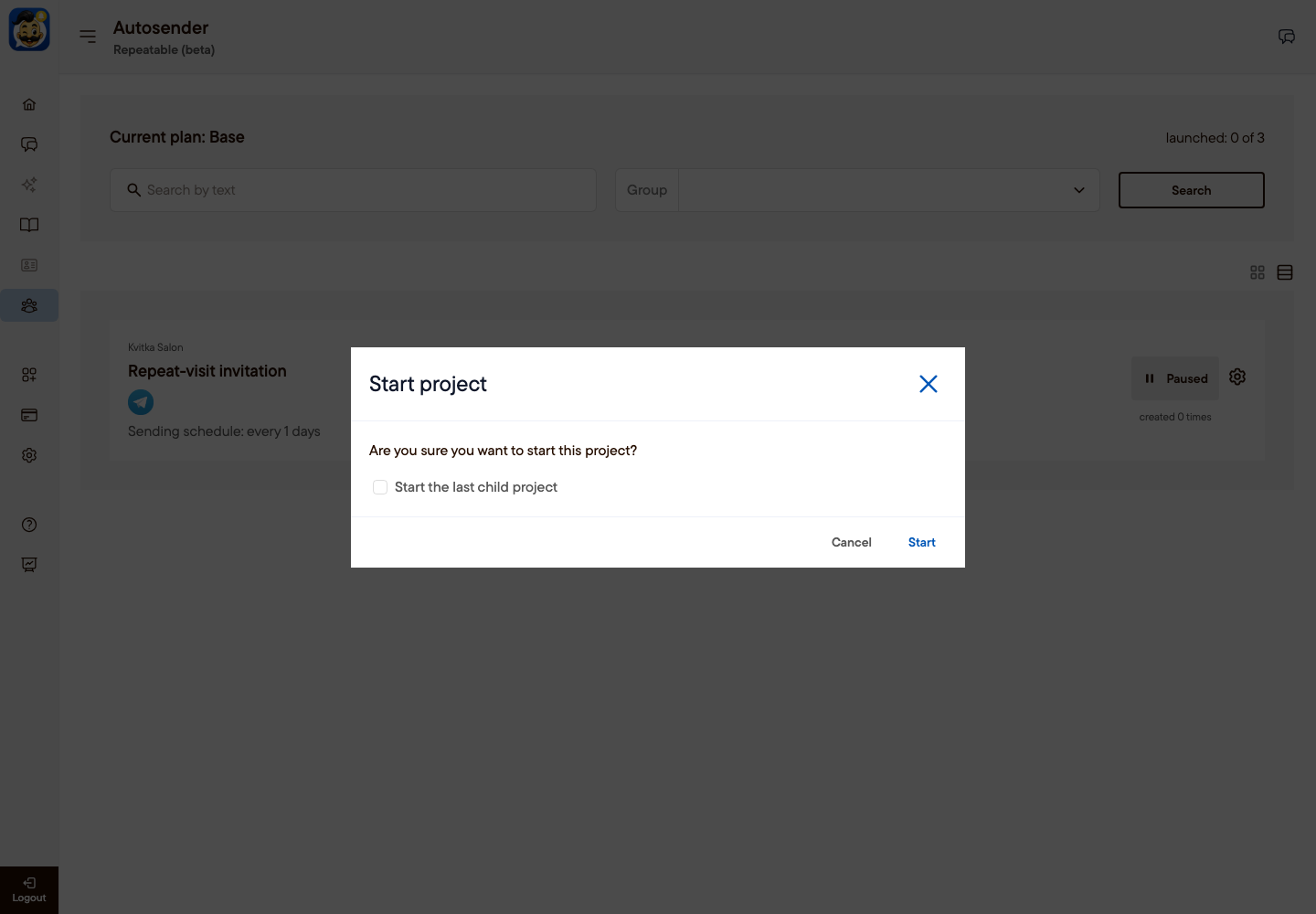Click the 'Kvitka Salon' label
The height and width of the screenshot is (914, 1316).
(x=155, y=347)
